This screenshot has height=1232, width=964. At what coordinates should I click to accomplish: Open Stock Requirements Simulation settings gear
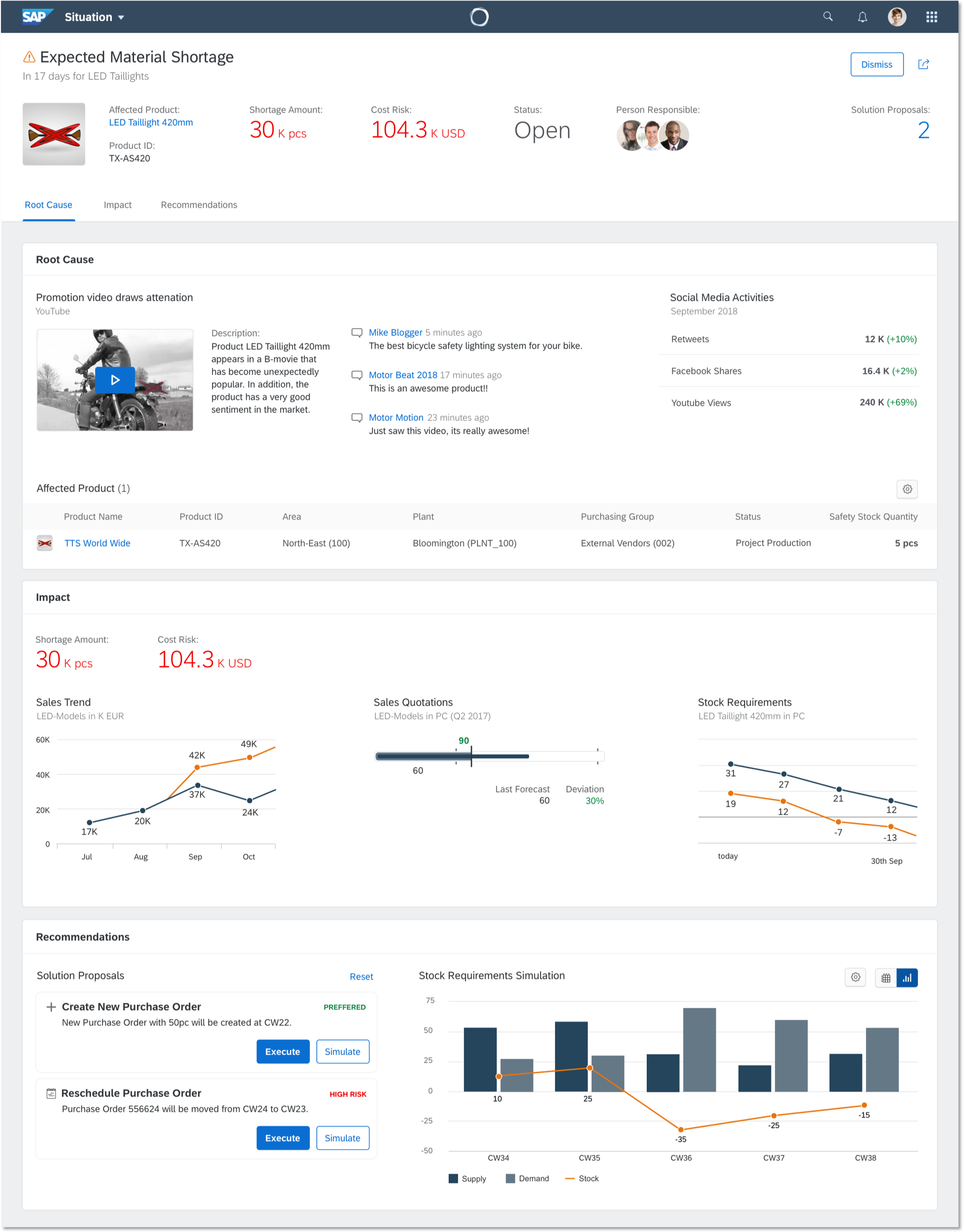click(x=855, y=977)
